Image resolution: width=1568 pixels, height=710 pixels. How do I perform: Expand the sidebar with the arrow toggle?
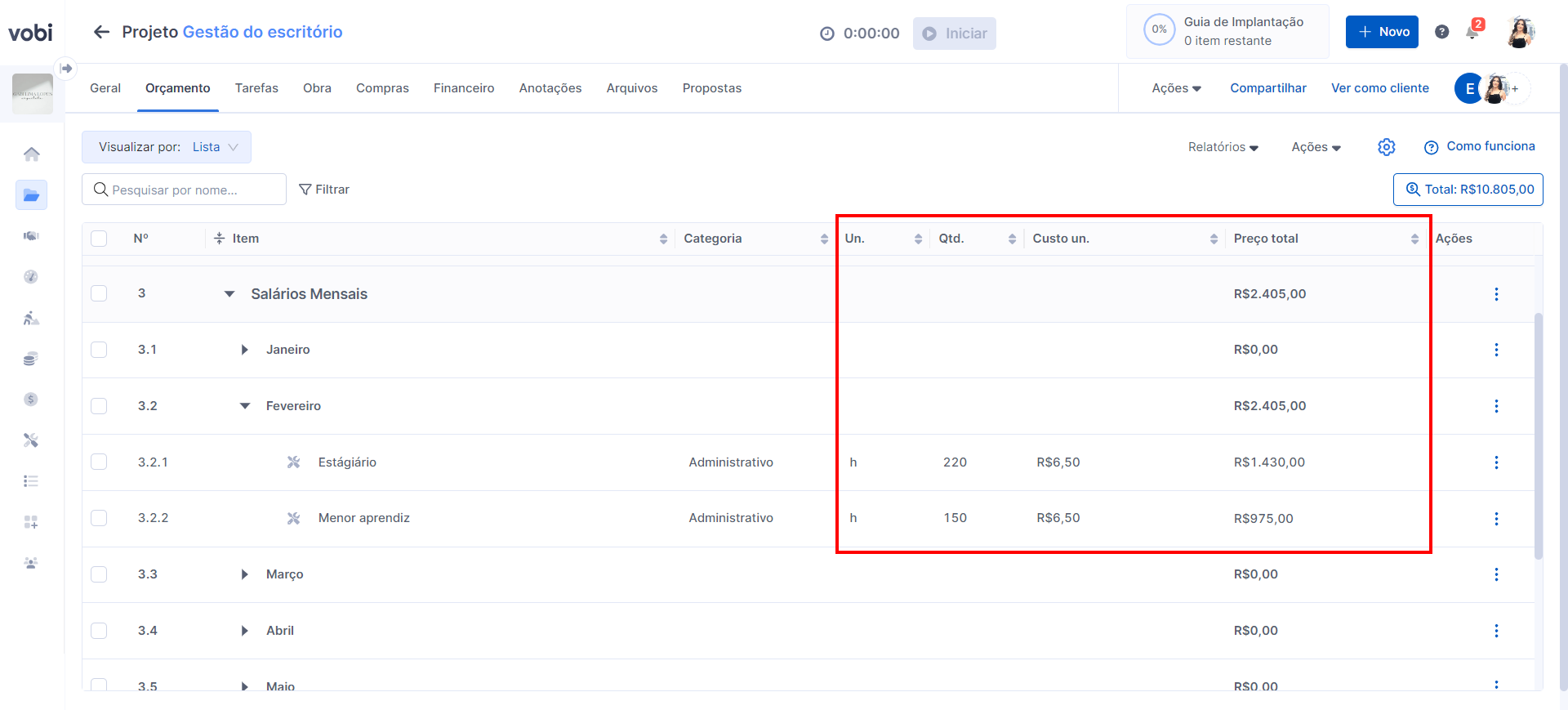coord(66,68)
